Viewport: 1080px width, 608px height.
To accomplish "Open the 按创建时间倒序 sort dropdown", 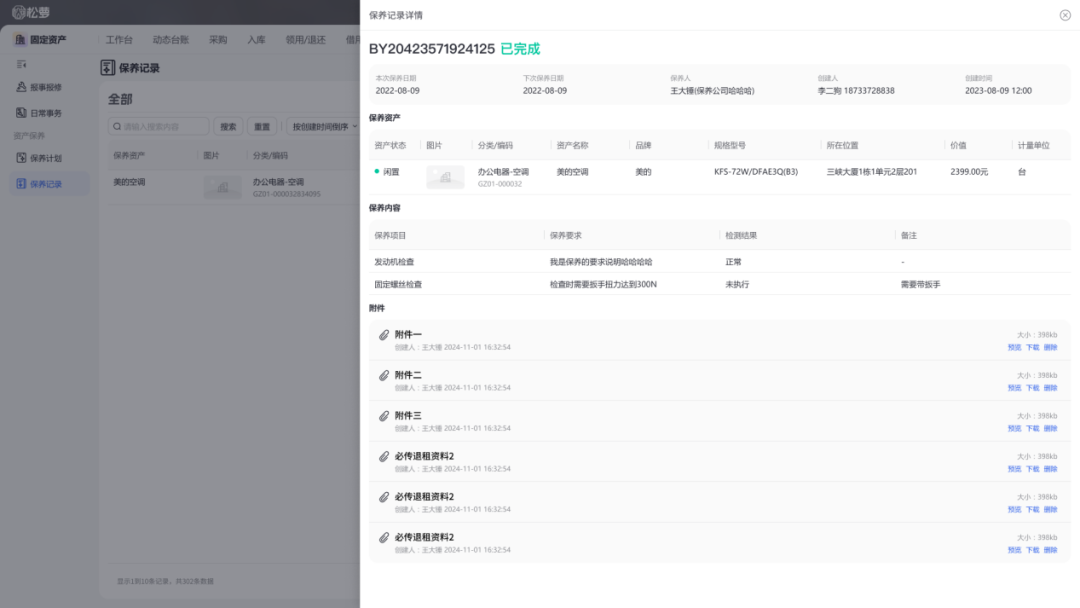I will tap(322, 127).
